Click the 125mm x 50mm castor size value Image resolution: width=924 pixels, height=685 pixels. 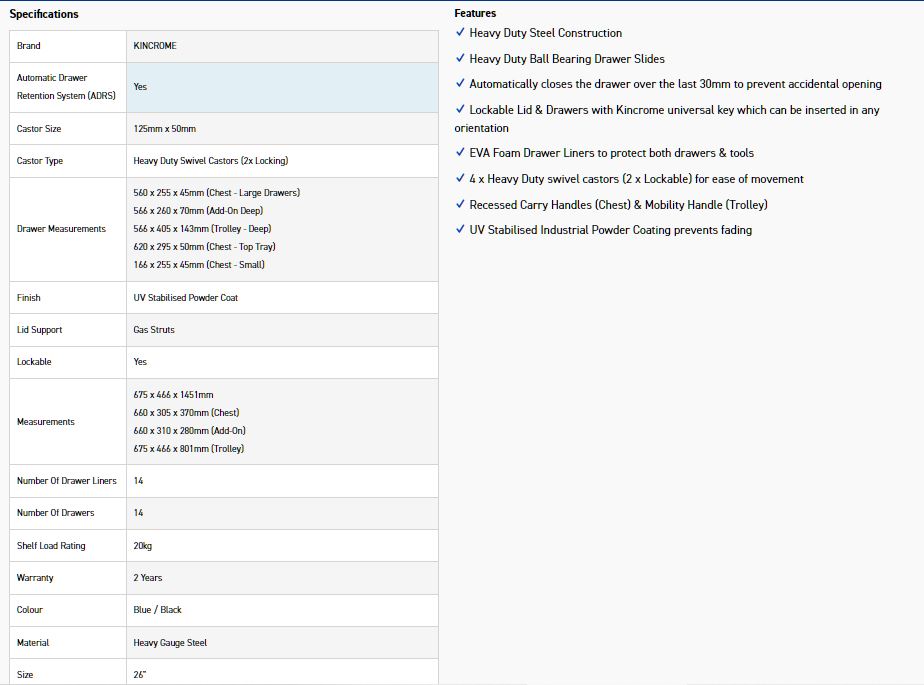click(x=164, y=129)
